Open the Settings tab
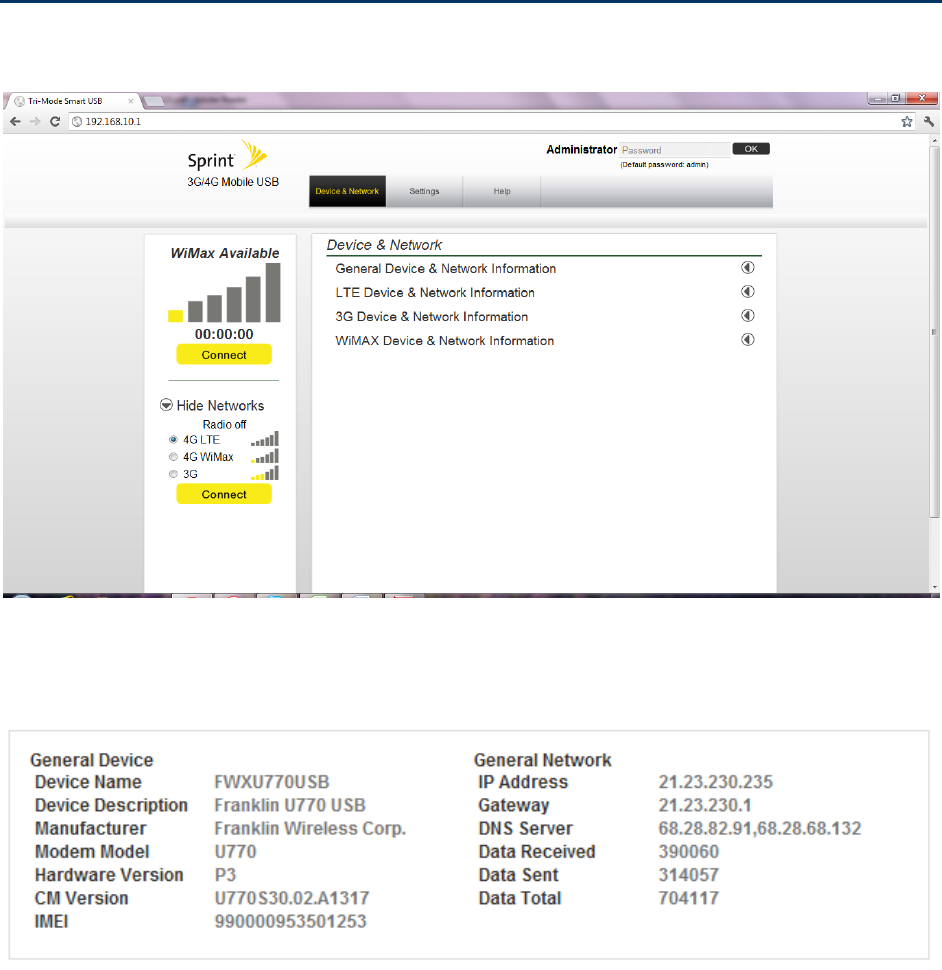942x970 pixels. click(x=424, y=191)
